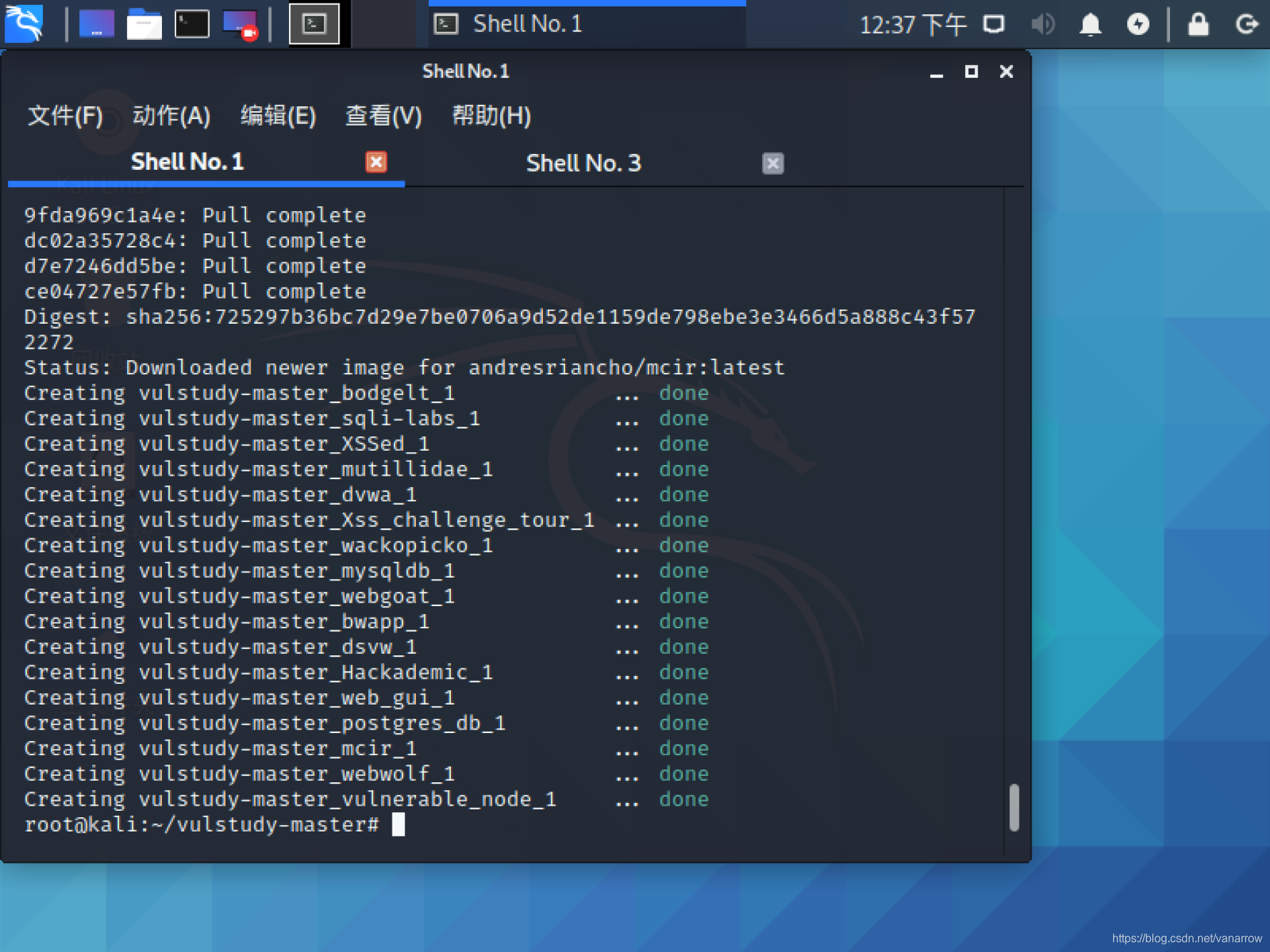Click the screen recorder panel icon
Viewport: 1270px width, 952px height.
(x=240, y=24)
